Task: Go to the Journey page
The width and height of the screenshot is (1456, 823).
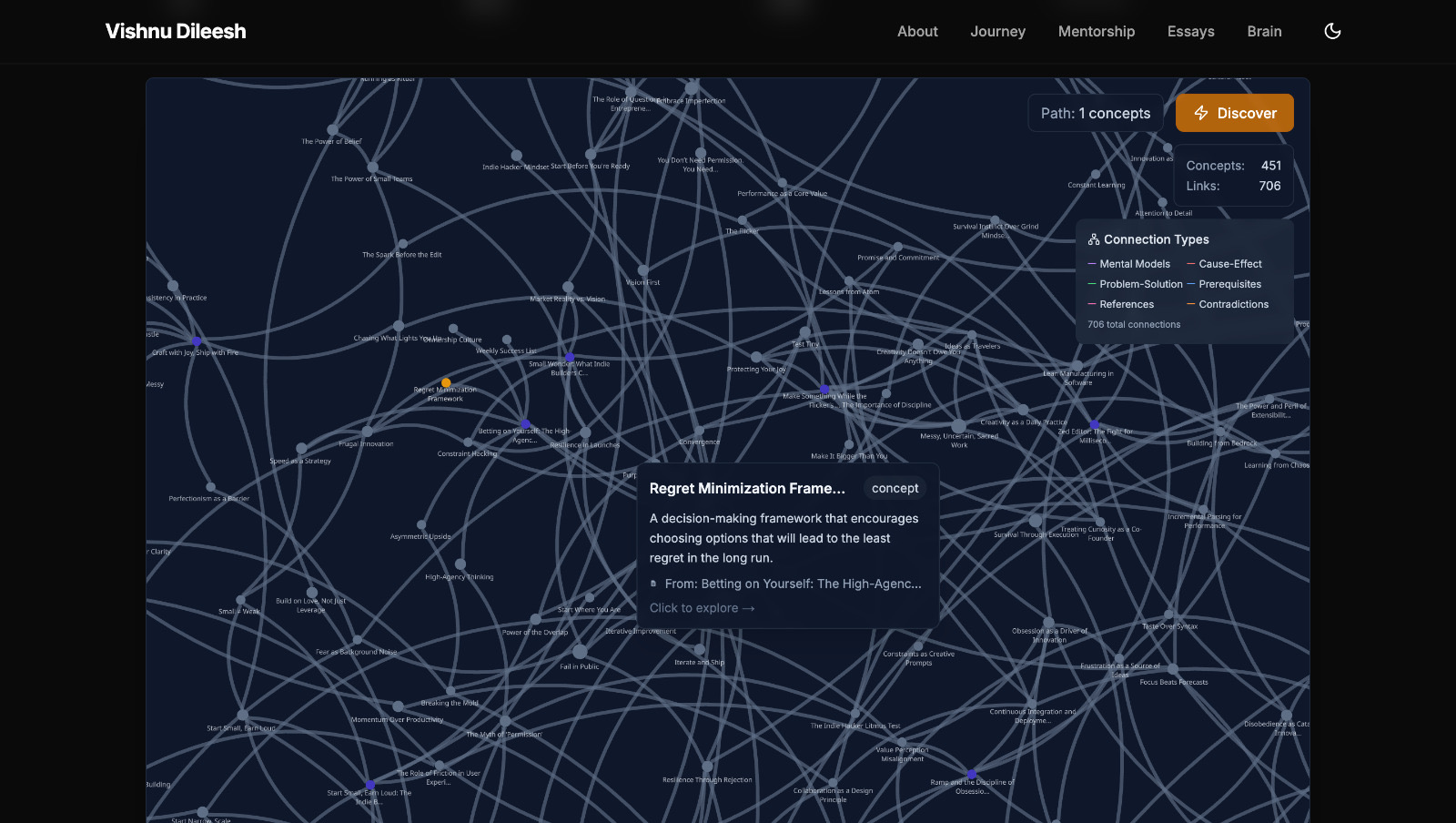Action: (997, 31)
